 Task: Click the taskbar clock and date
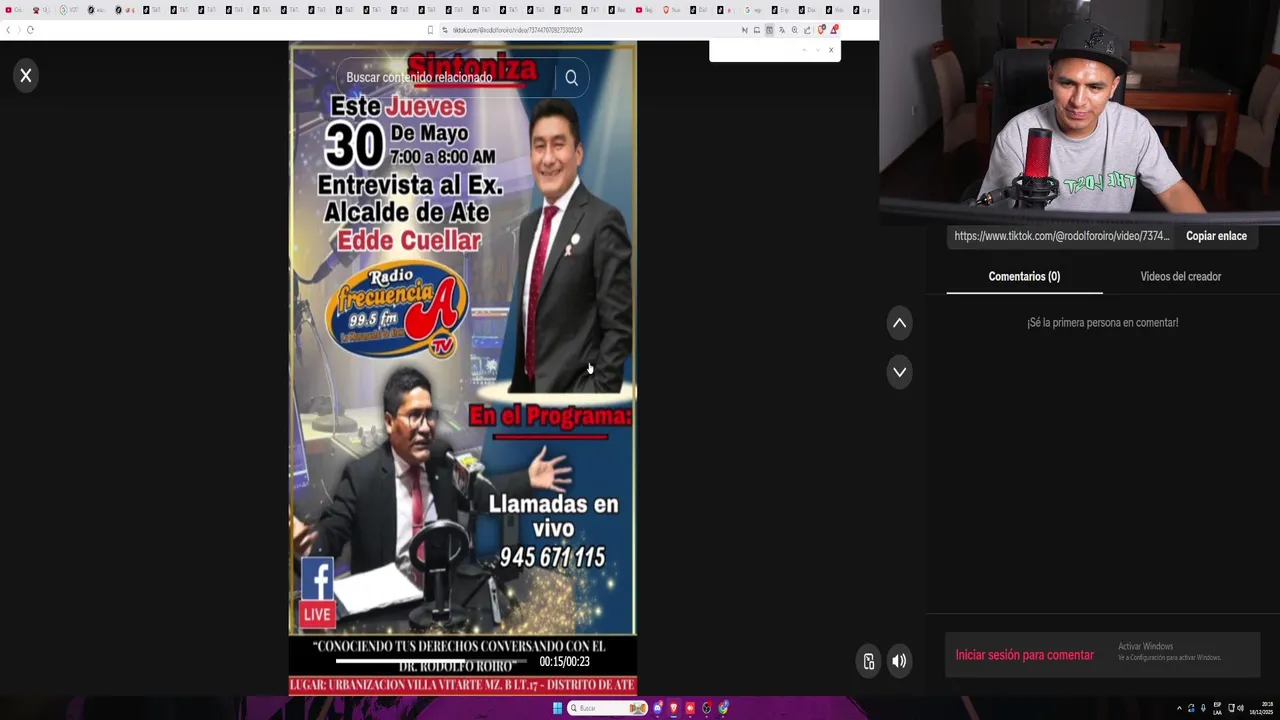(x=1260, y=708)
